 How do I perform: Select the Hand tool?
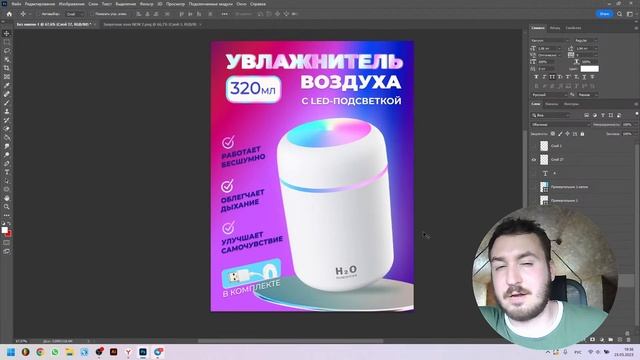coord(7,198)
